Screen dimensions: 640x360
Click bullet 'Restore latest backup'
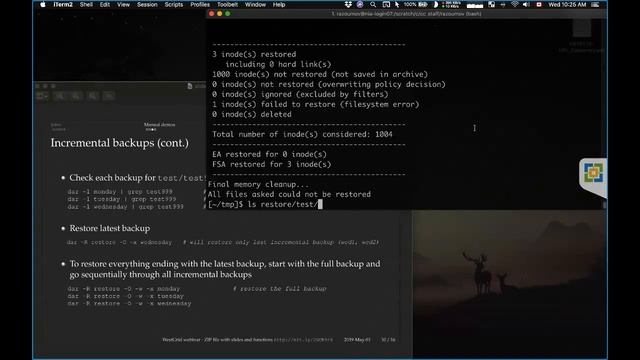pos(110,228)
